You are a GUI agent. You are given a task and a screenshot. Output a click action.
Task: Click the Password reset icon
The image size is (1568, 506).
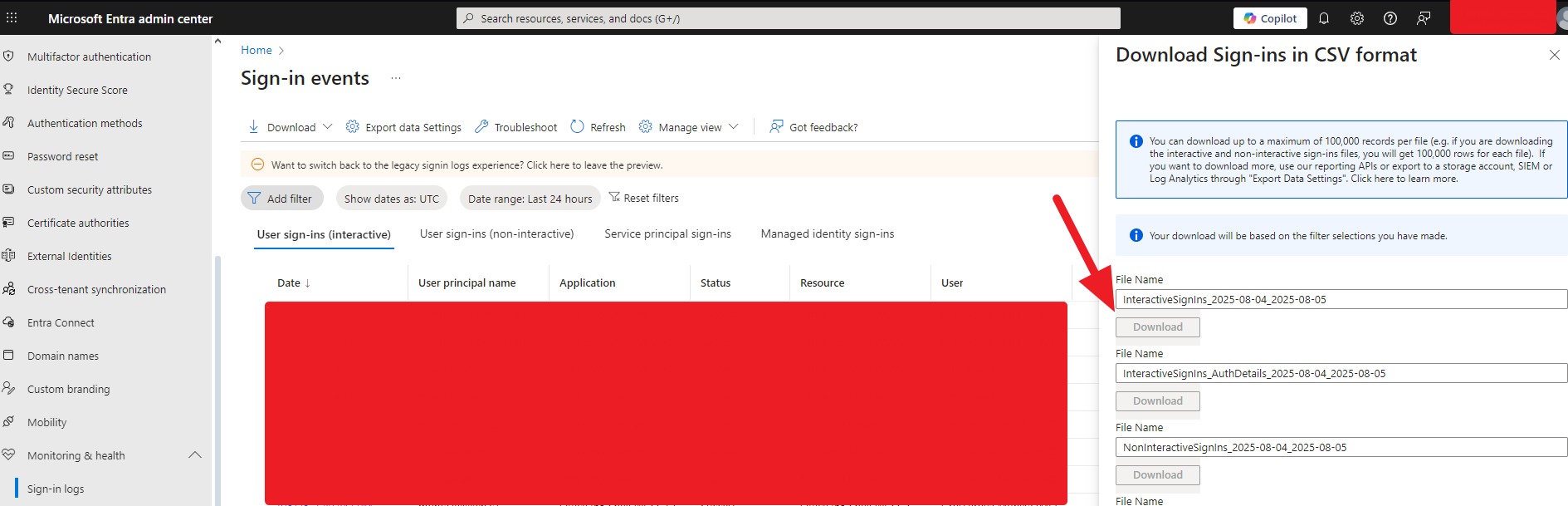(x=9, y=155)
